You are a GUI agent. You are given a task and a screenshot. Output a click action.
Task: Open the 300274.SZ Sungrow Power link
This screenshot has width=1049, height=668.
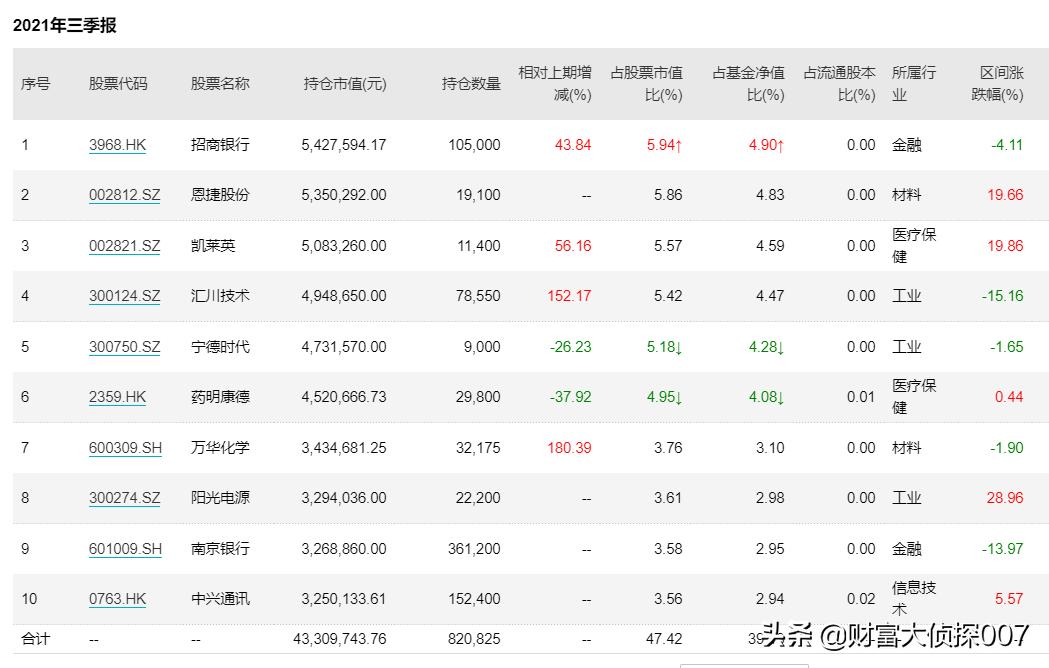point(124,497)
